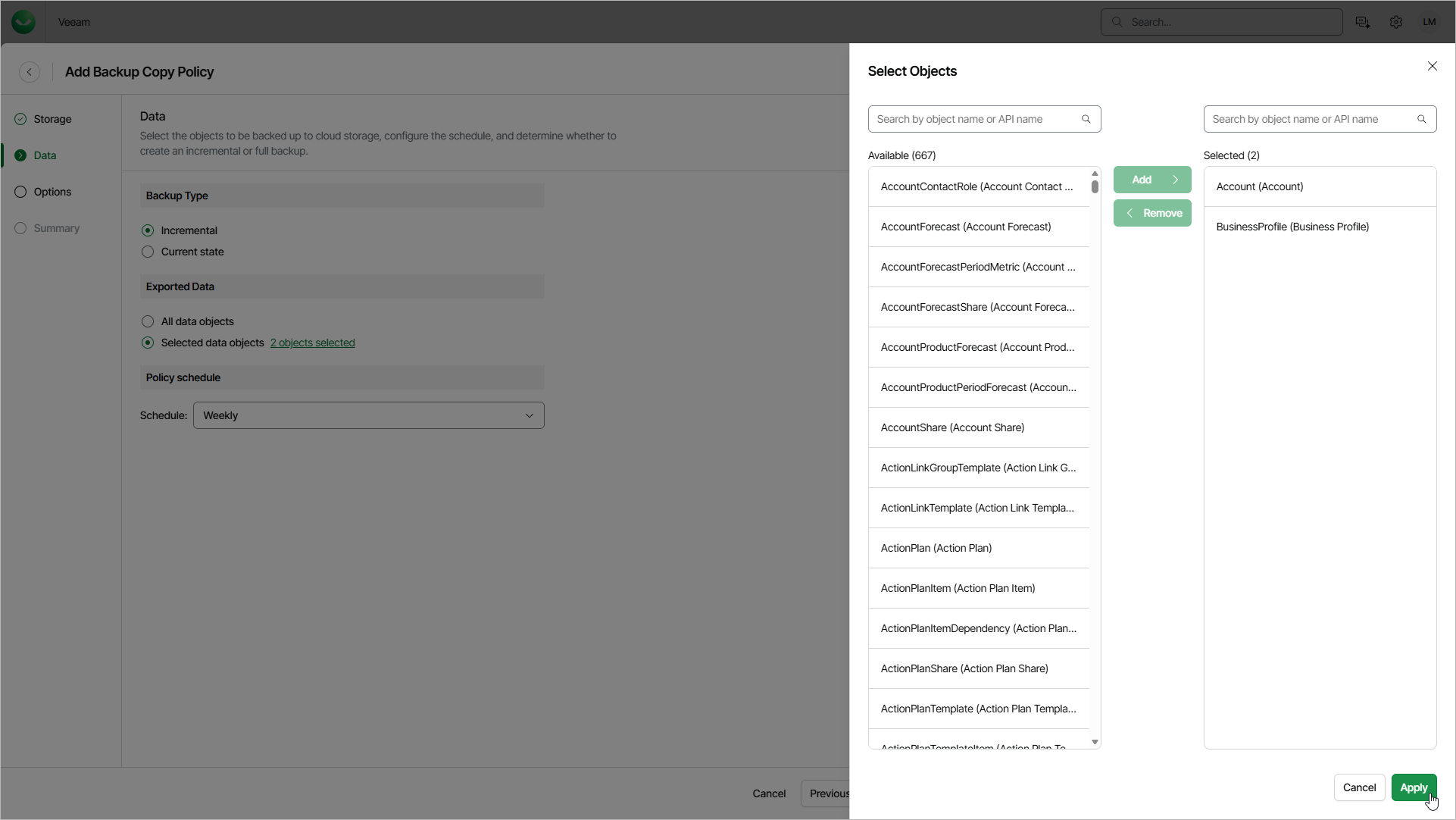Click the search icon in Available search box
The image size is (1456, 820).
[1086, 119]
